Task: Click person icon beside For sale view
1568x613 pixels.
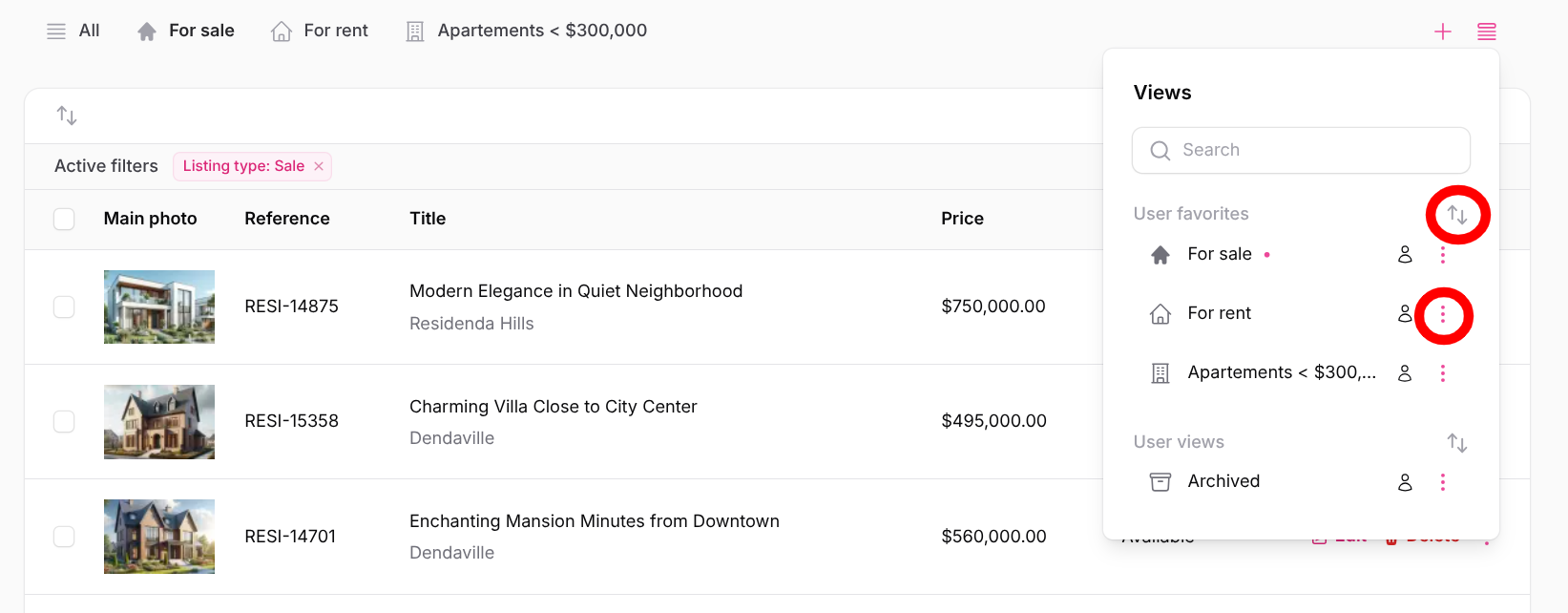Action: click(1405, 255)
